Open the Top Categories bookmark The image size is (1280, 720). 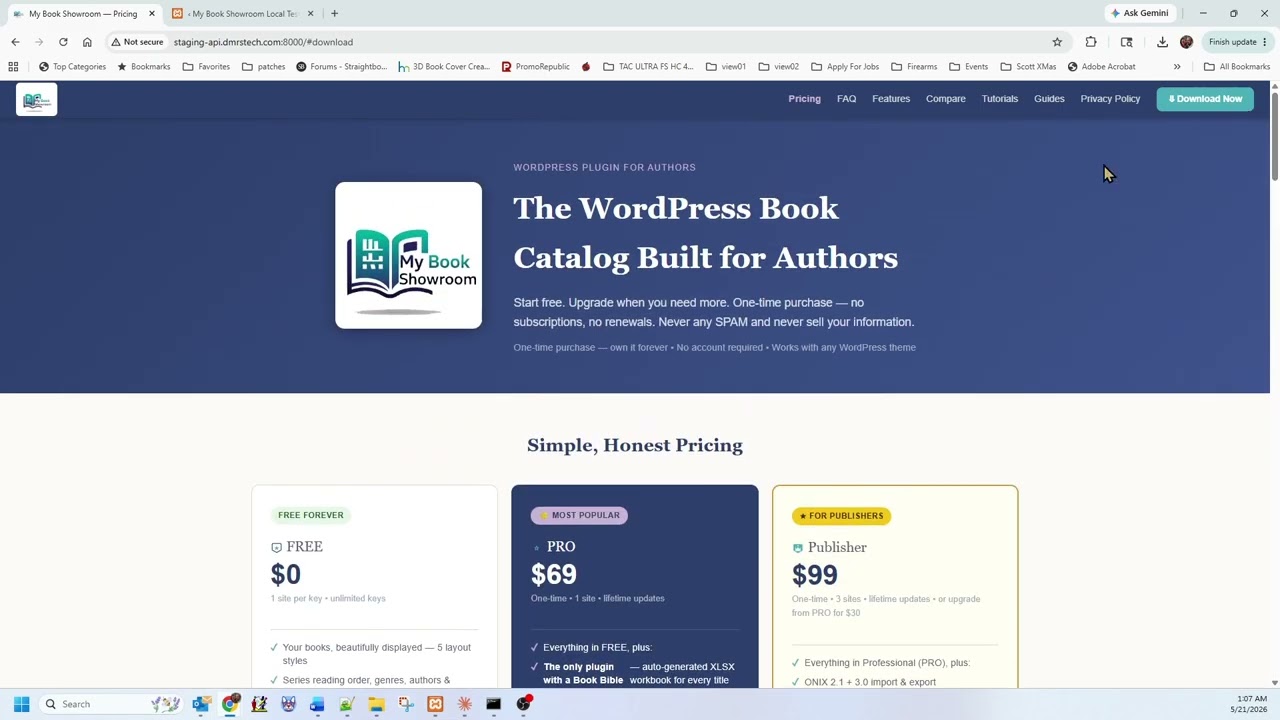pos(72,67)
